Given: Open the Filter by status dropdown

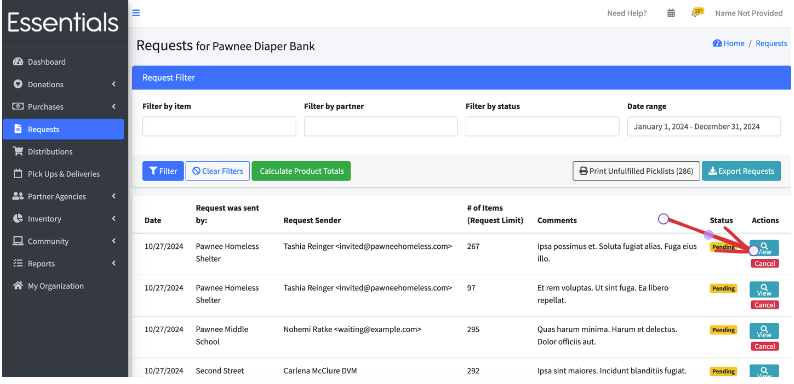Looking at the screenshot, I should coord(542,126).
